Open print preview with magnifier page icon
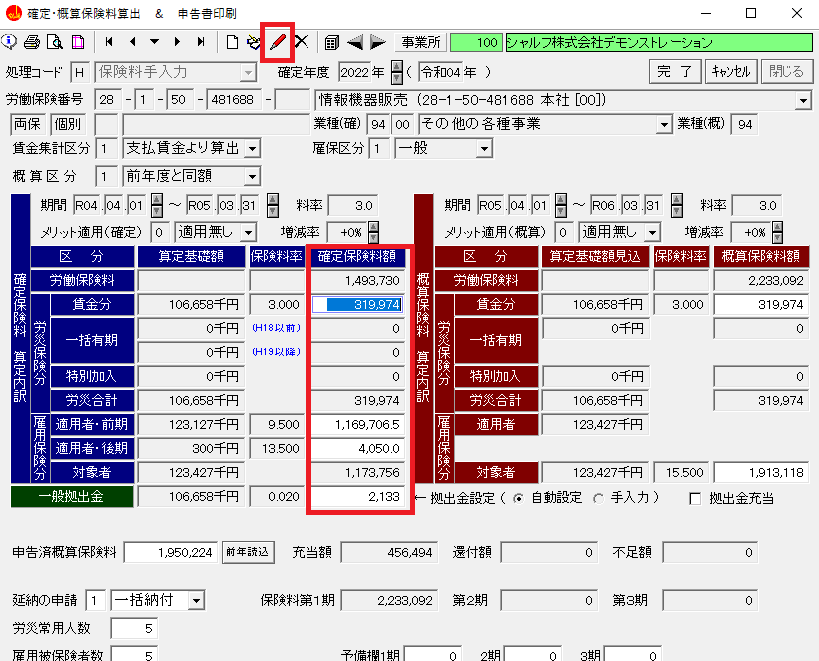This screenshot has height=661, width=819. pos(54,42)
